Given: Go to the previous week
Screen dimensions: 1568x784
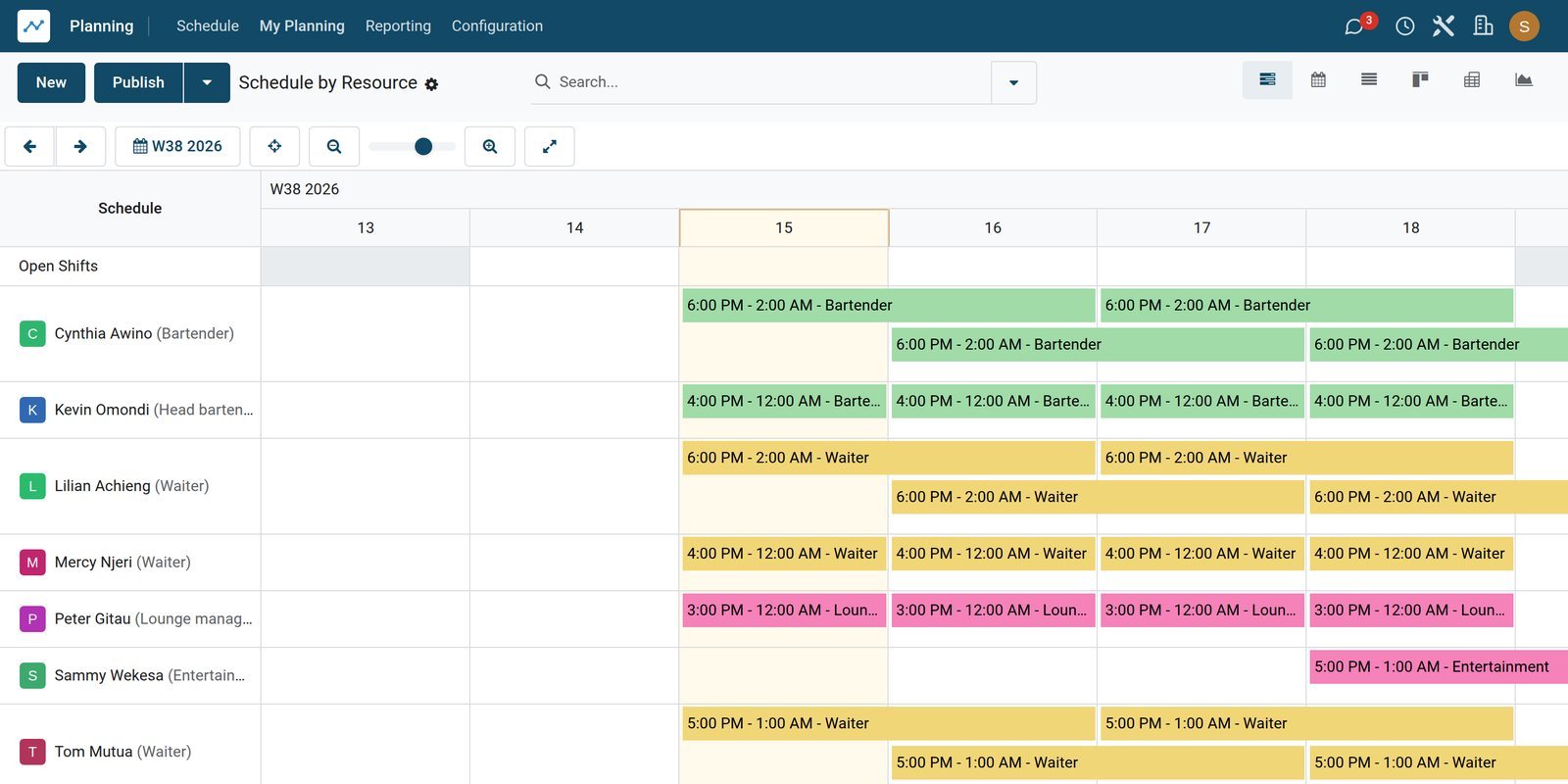Looking at the screenshot, I should [29, 146].
